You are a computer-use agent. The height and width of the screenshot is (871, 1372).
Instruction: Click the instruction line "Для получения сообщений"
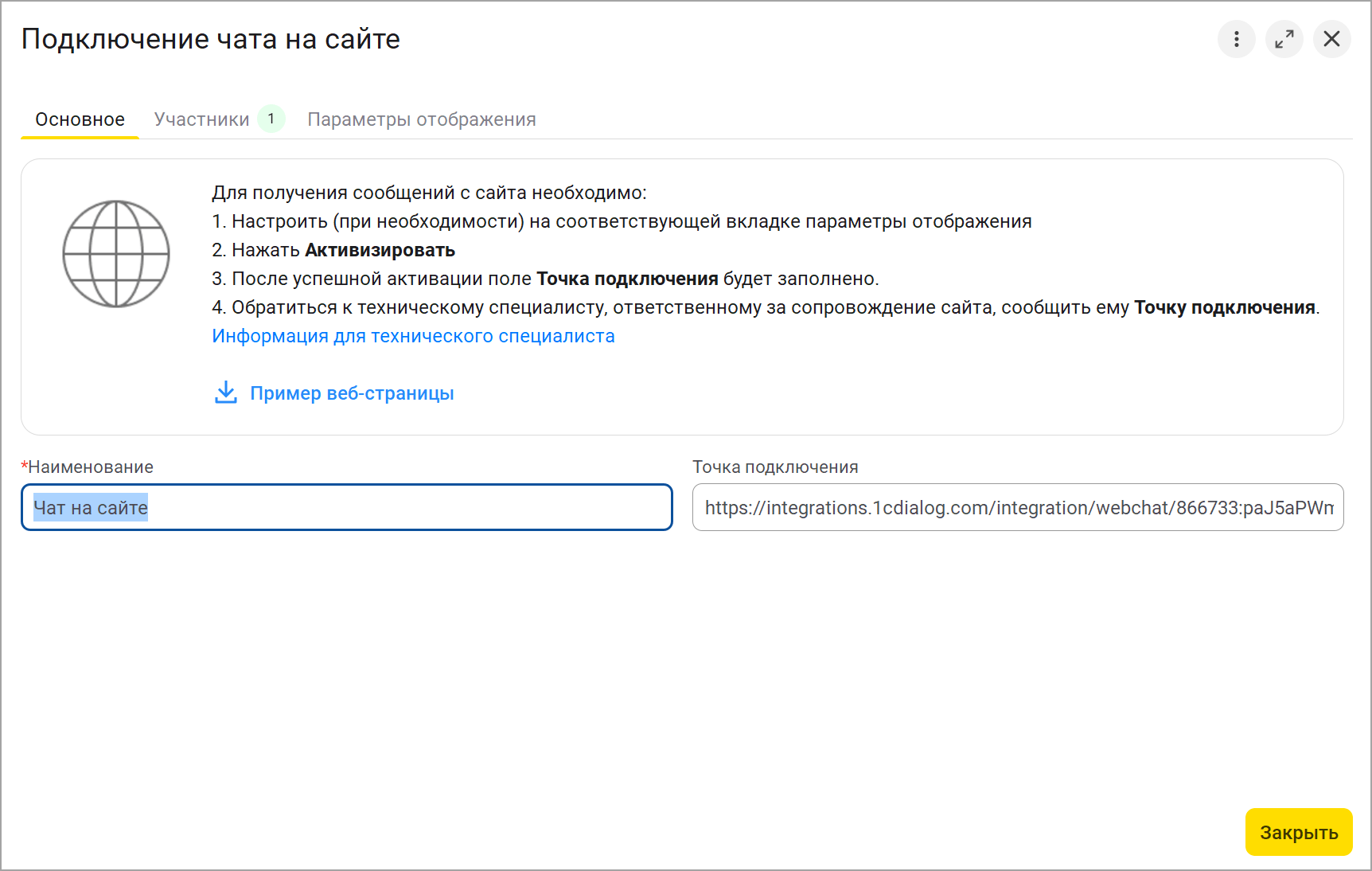tap(429, 193)
